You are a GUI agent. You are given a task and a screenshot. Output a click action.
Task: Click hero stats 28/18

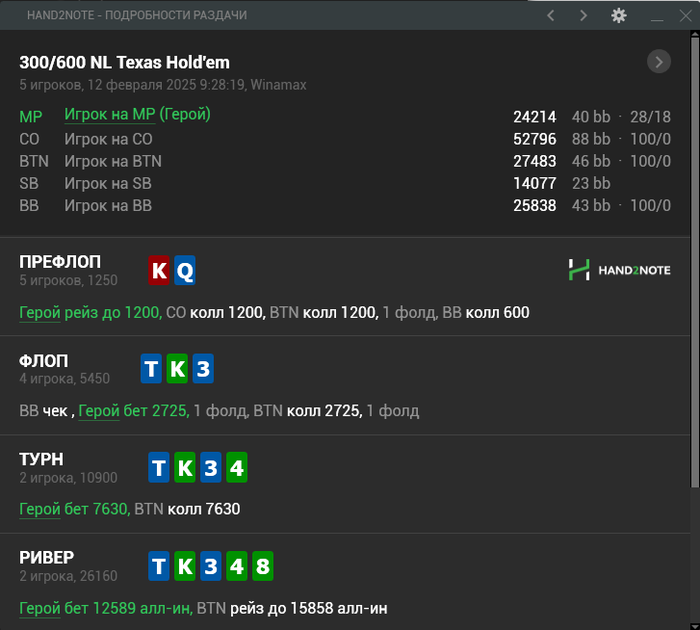coord(650,117)
